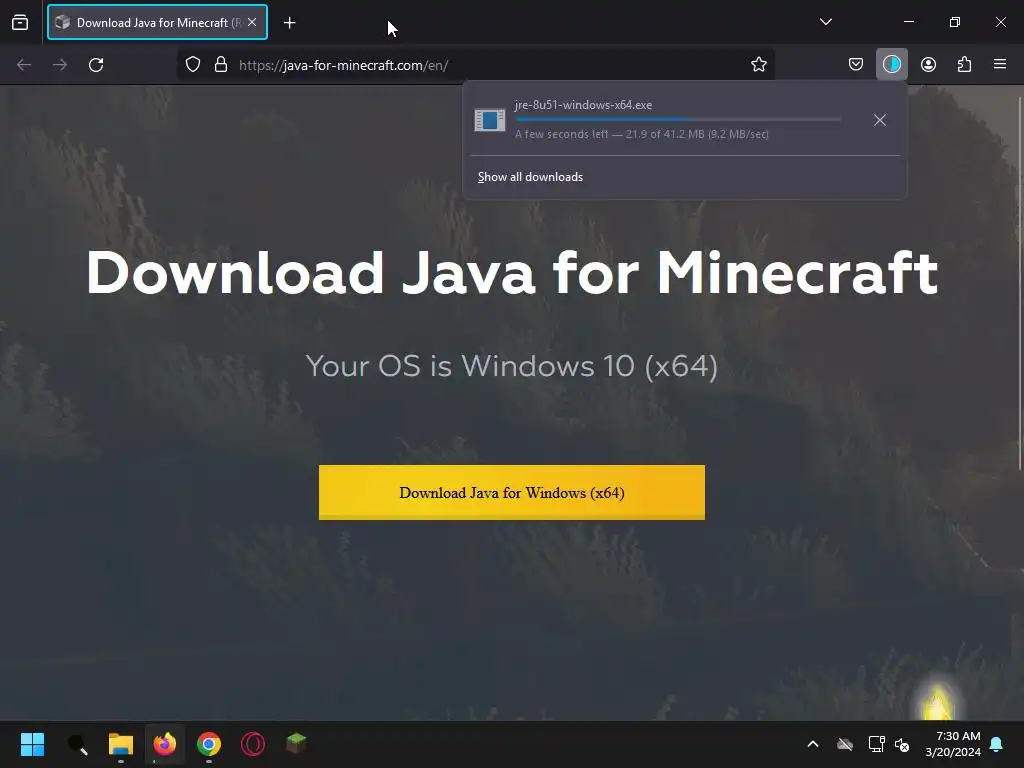Click Download Java for Windows (x64) button

coord(512,492)
